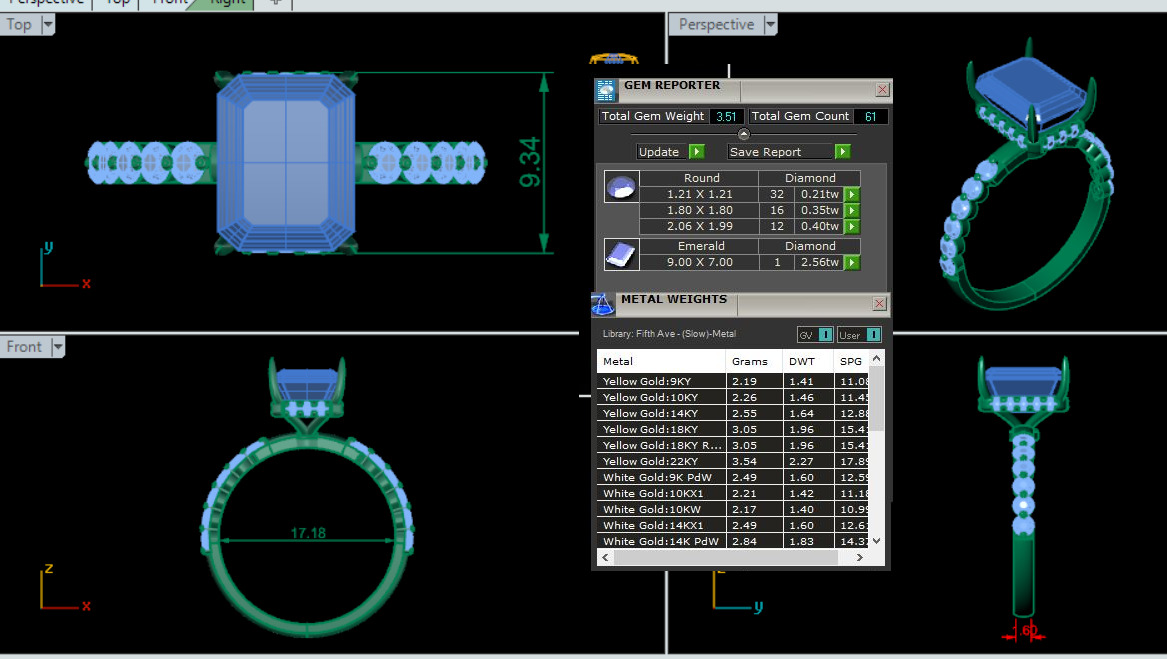Click the 1.80 X 1.80 size cell
The image size is (1167, 659).
point(699,211)
